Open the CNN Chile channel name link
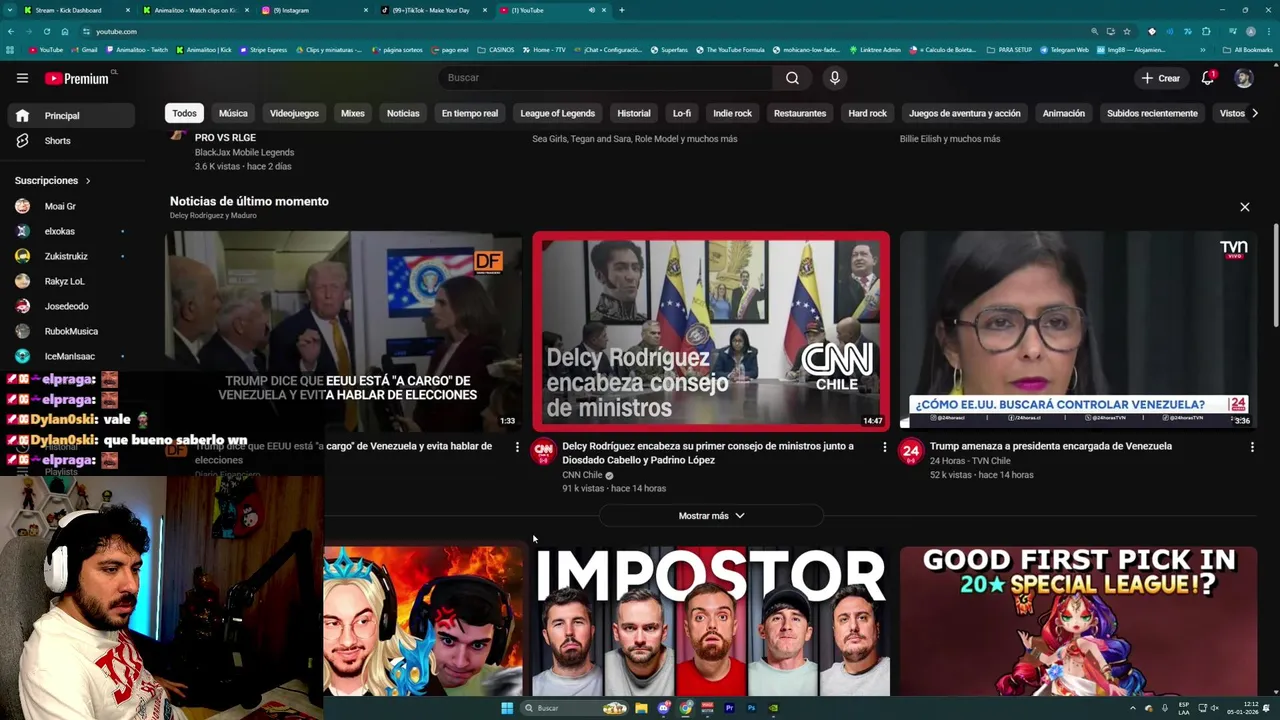Screen dimensions: 1280x720 pyautogui.click(x=582, y=475)
